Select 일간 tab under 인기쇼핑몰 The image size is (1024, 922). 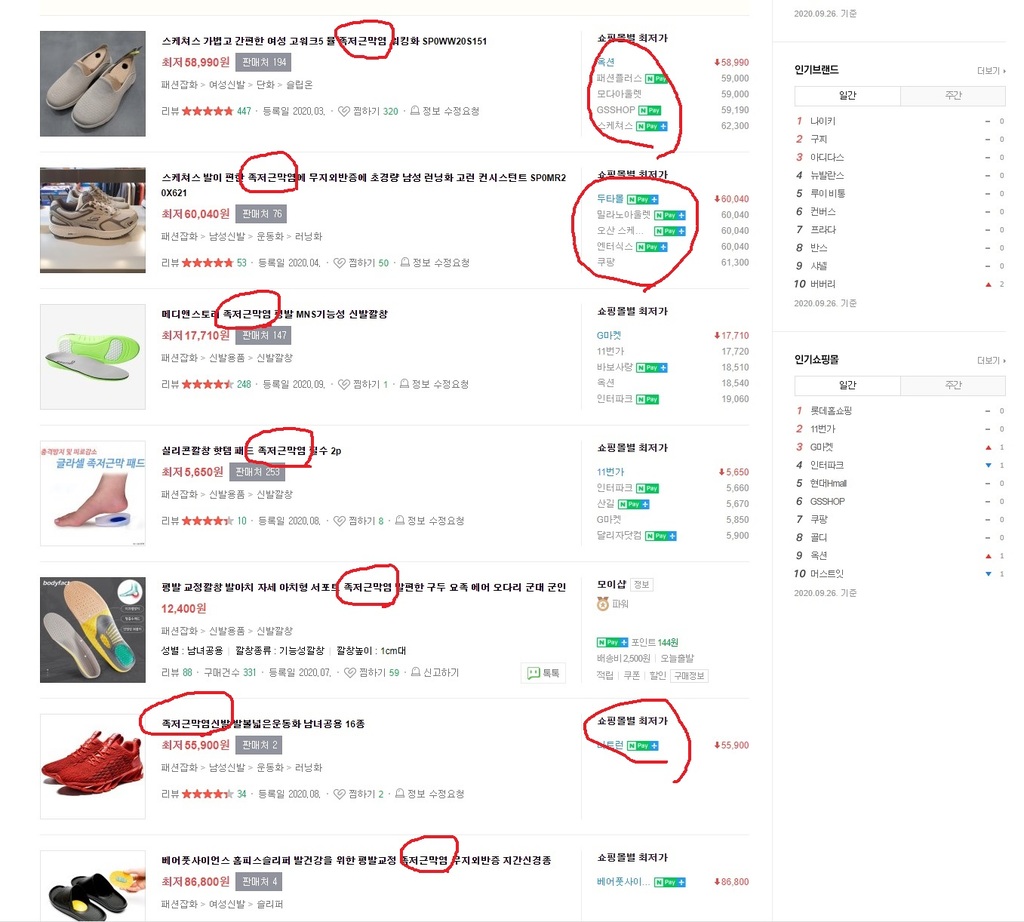[x=847, y=385]
